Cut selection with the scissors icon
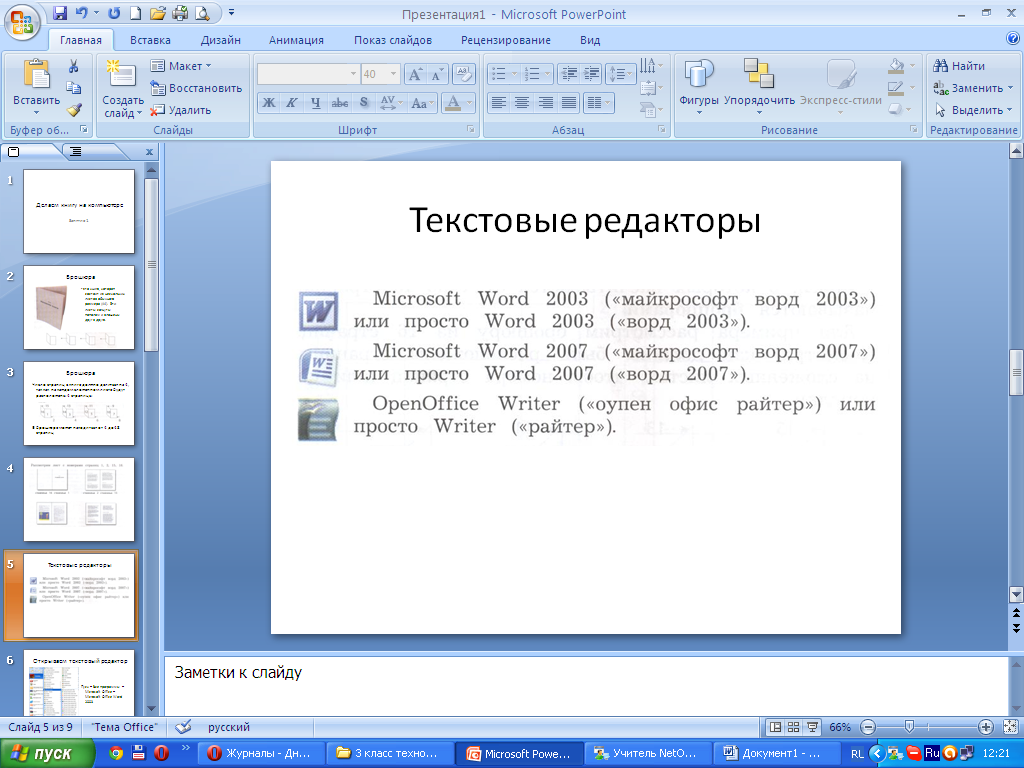This screenshot has width=1024, height=768. [73, 66]
